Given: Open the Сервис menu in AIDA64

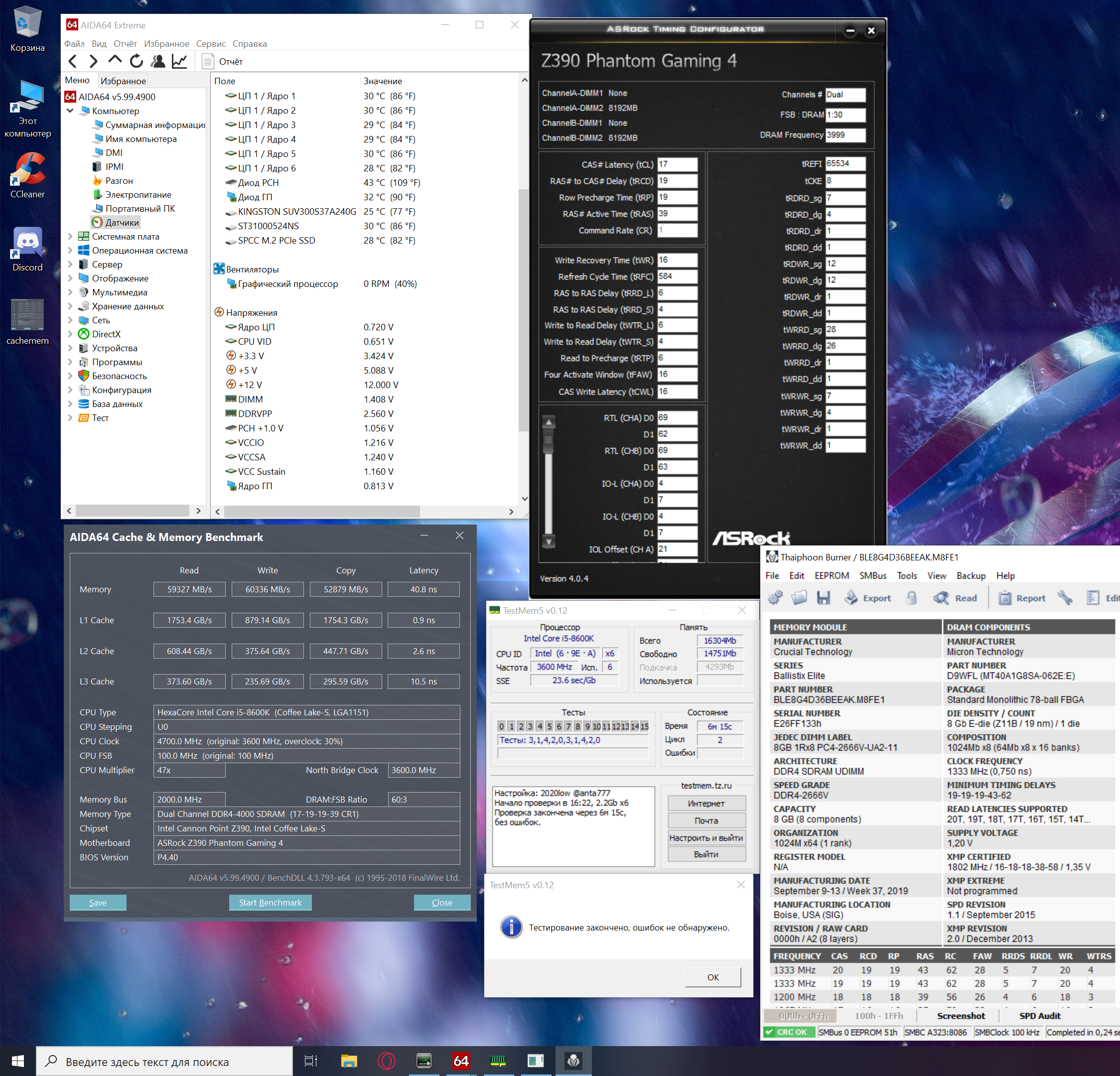Looking at the screenshot, I should (x=210, y=44).
